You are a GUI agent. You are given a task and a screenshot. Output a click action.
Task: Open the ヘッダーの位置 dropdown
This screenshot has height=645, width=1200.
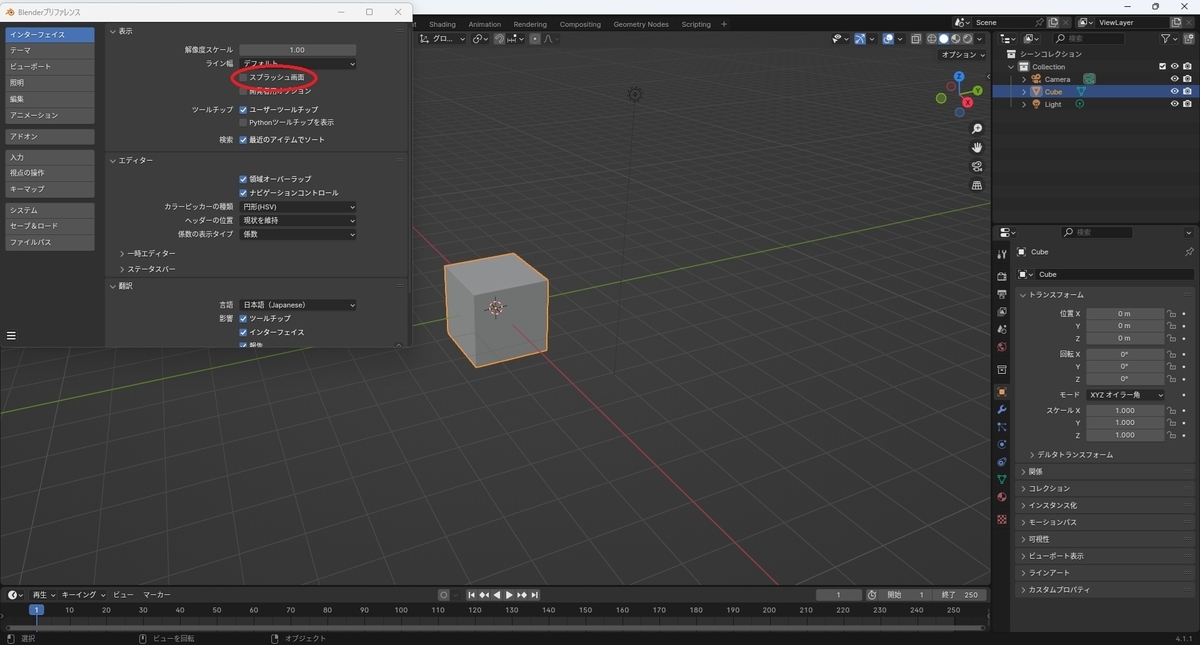(298, 220)
